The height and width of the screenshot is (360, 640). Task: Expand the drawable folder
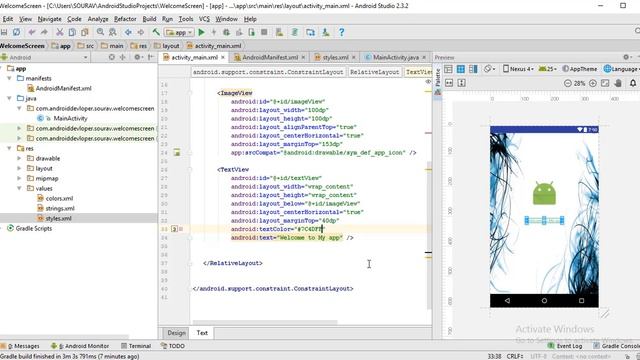click(19, 158)
